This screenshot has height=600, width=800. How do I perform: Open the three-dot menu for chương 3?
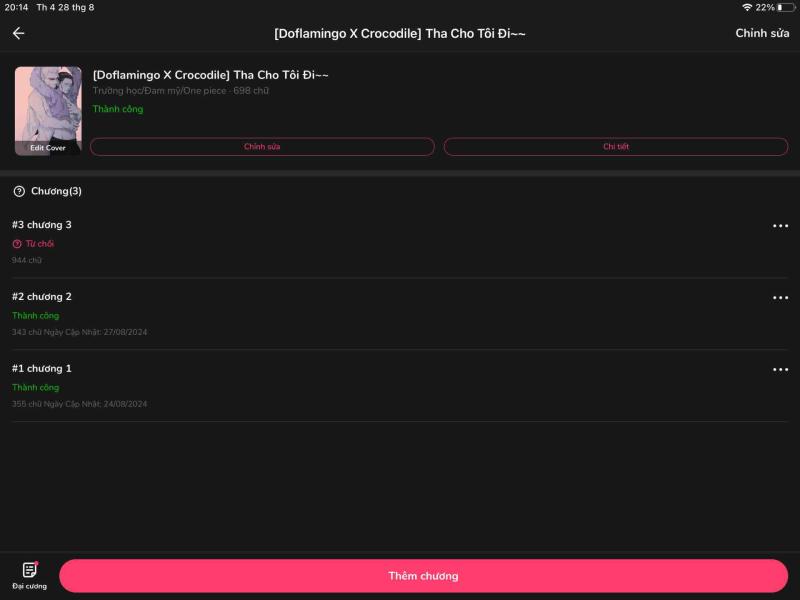(780, 226)
